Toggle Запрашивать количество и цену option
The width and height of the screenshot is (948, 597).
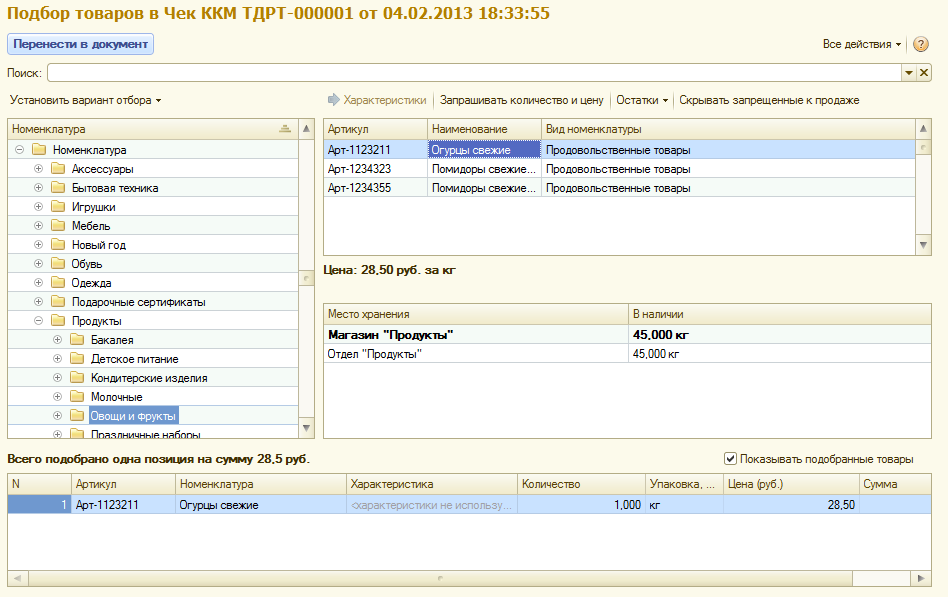click(x=521, y=100)
